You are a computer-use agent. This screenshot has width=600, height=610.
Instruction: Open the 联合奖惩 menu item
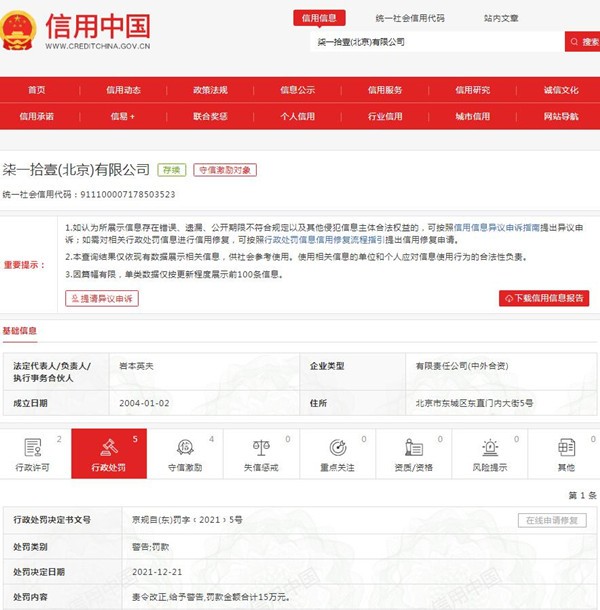[x=211, y=116]
